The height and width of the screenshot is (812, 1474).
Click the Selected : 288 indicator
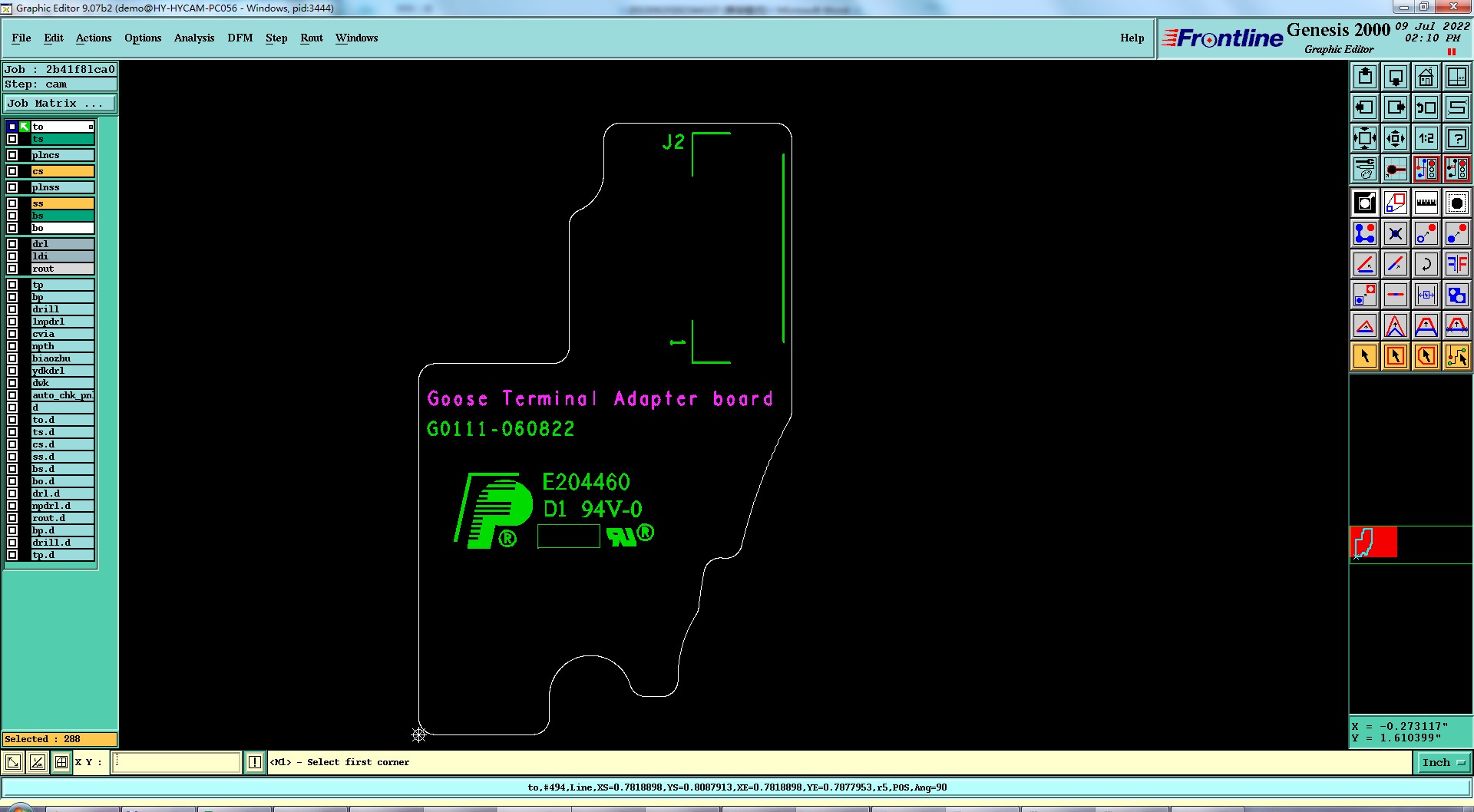coord(61,739)
